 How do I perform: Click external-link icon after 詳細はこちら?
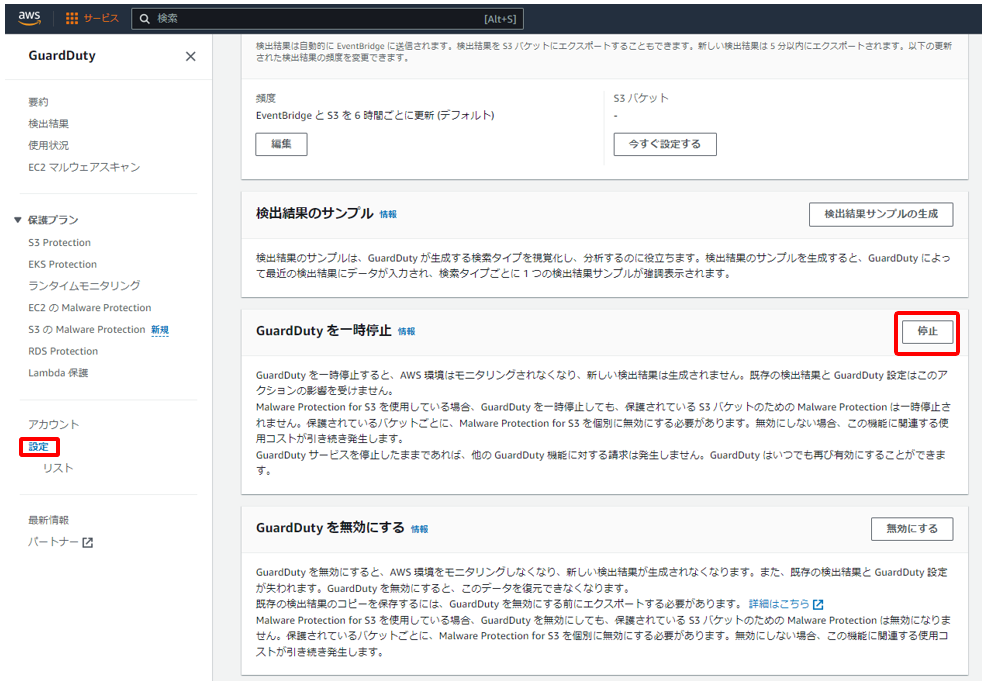click(x=818, y=605)
